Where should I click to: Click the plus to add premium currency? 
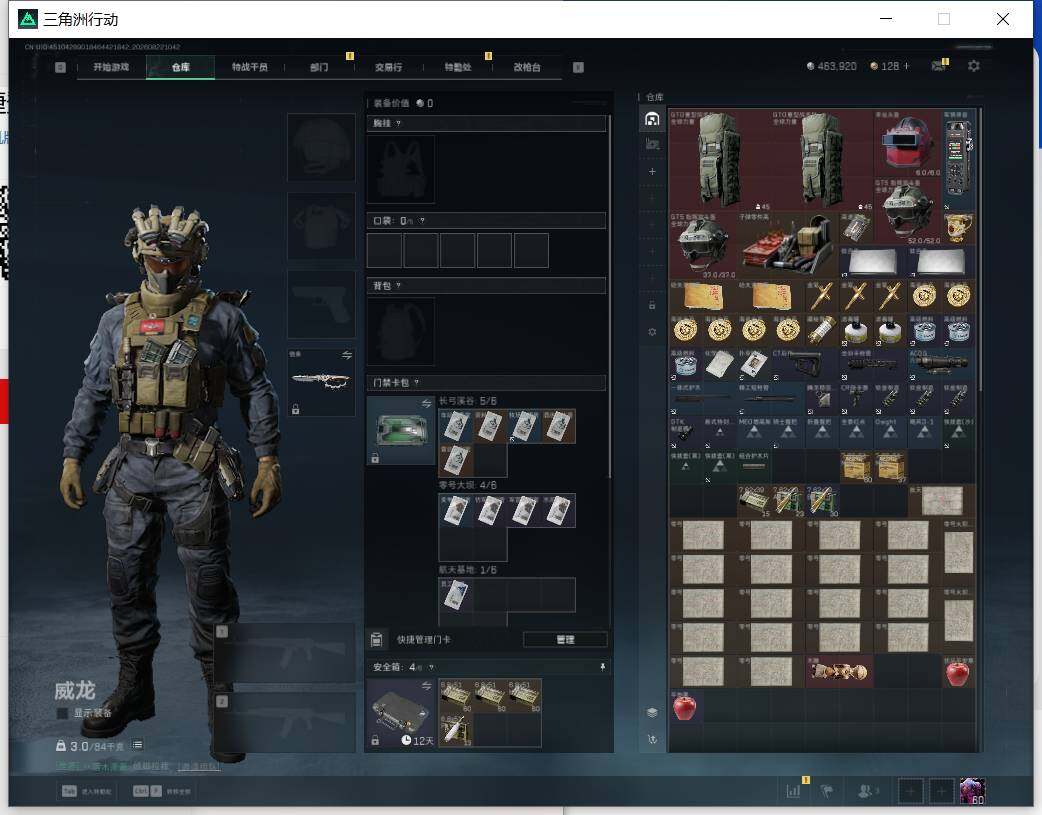[906, 66]
